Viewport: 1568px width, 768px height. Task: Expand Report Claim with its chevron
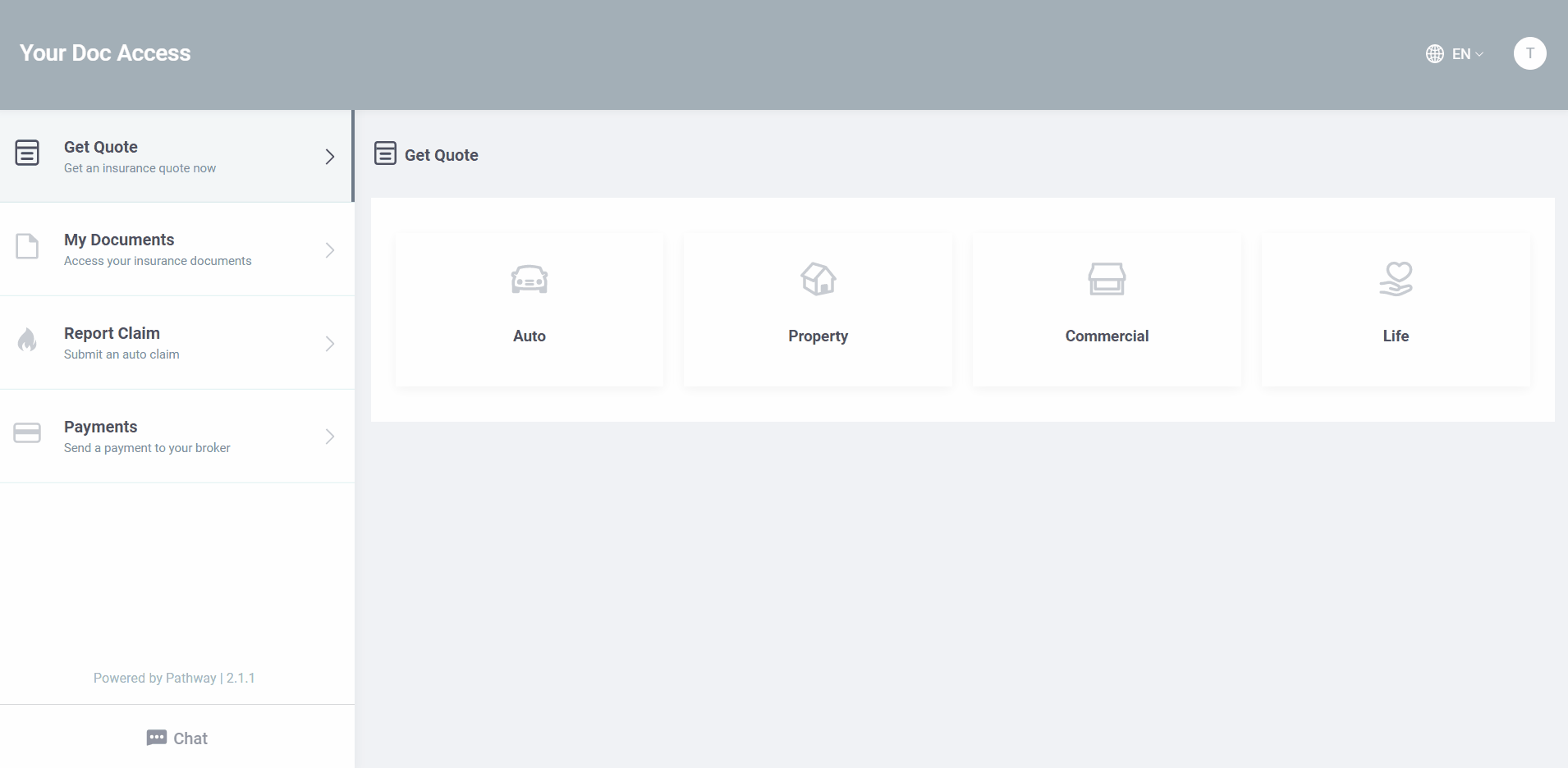click(x=329, y=344)
